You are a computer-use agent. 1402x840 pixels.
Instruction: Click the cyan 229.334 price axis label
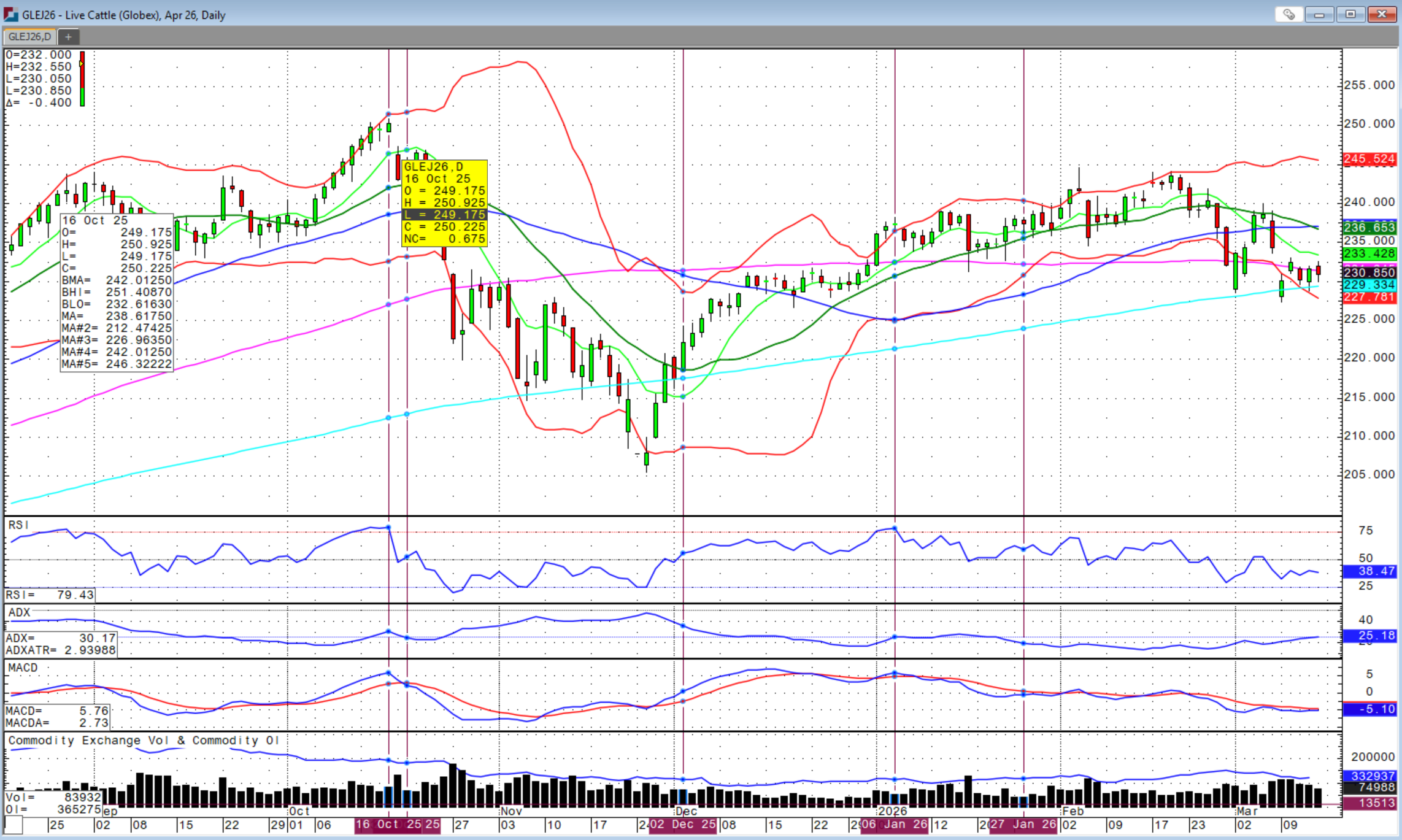(1369, 285)
